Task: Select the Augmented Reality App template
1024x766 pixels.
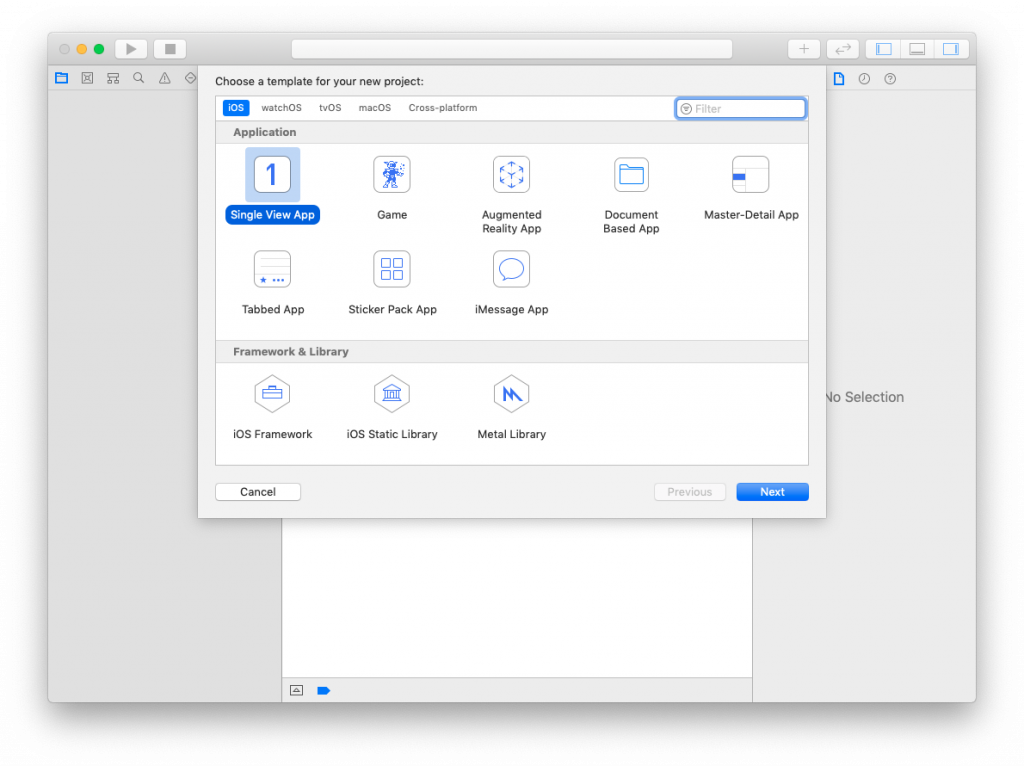Action: pyautogui.click(x=511, y=194)
